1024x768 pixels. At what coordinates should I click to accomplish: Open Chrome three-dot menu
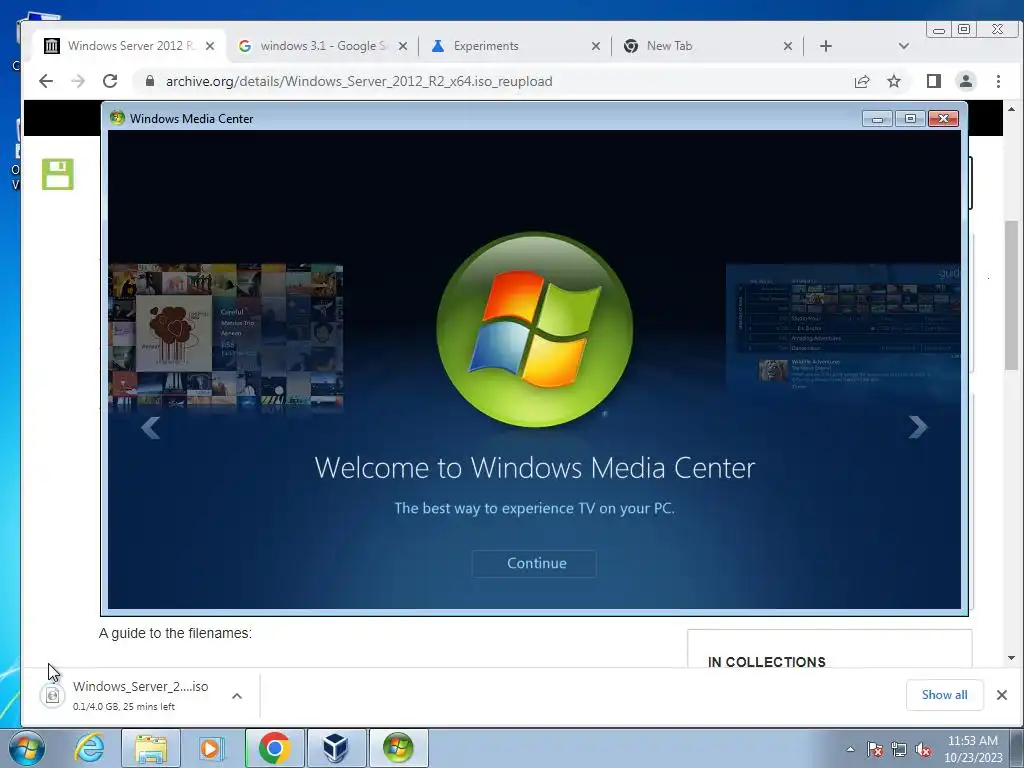[x=998, y=81]
